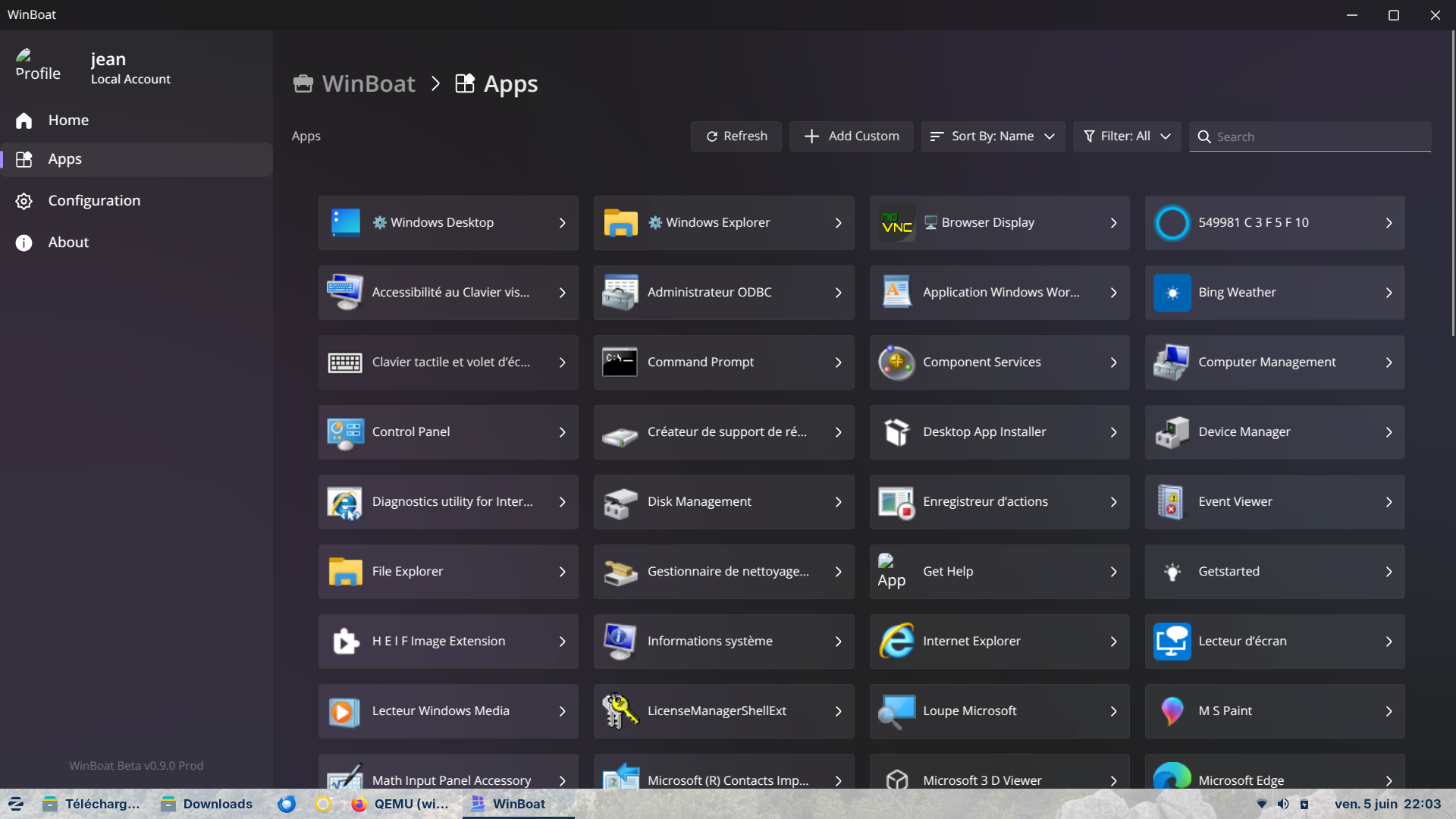The image size is (1456, 819).
Task: Click the Loupe Microsoft magnifier icon
Action: (x=896, y=711)
